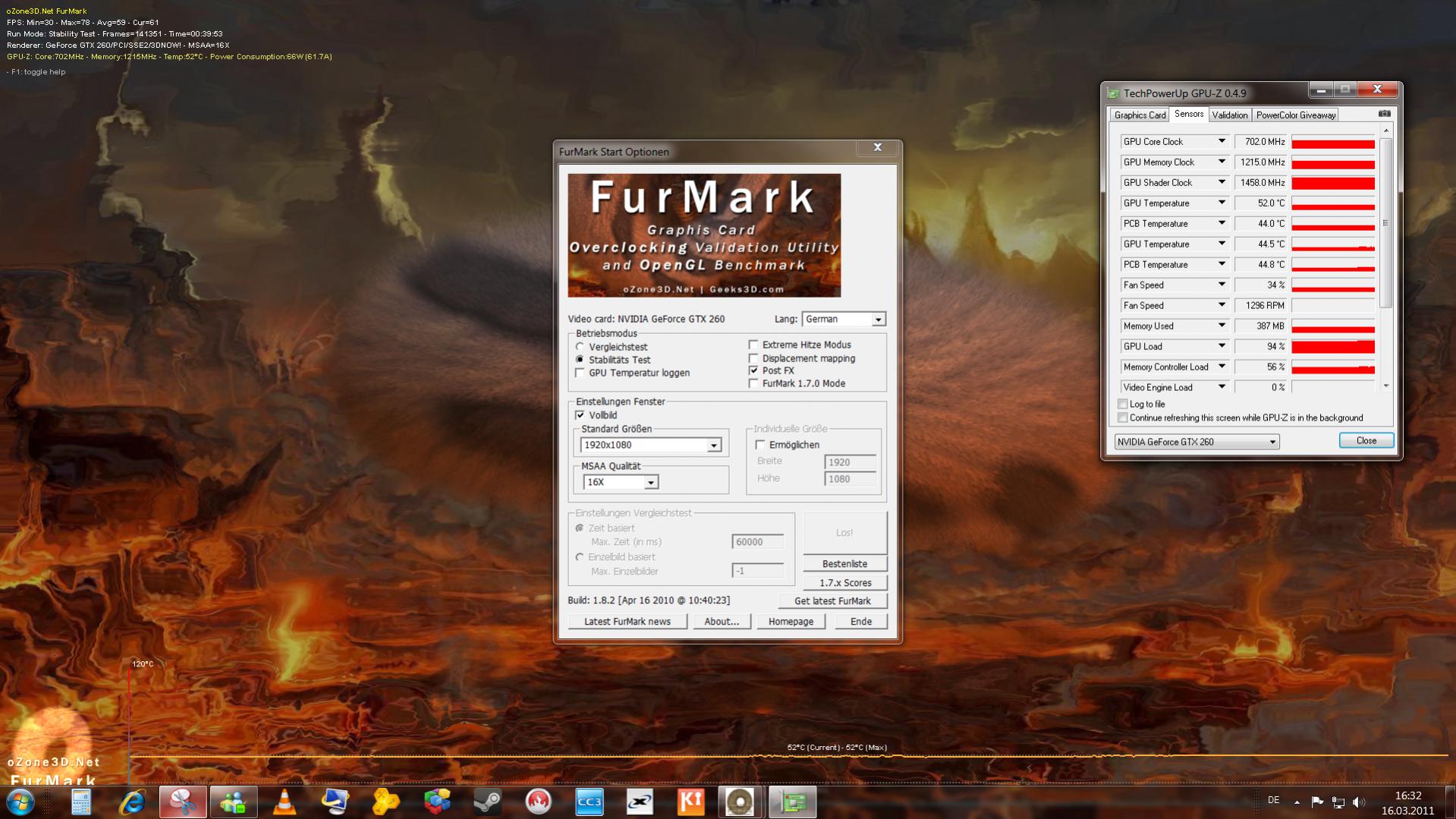Screen dimensions: 1456x819
Task: Click the About... button
Action: [x=722, y=622]
